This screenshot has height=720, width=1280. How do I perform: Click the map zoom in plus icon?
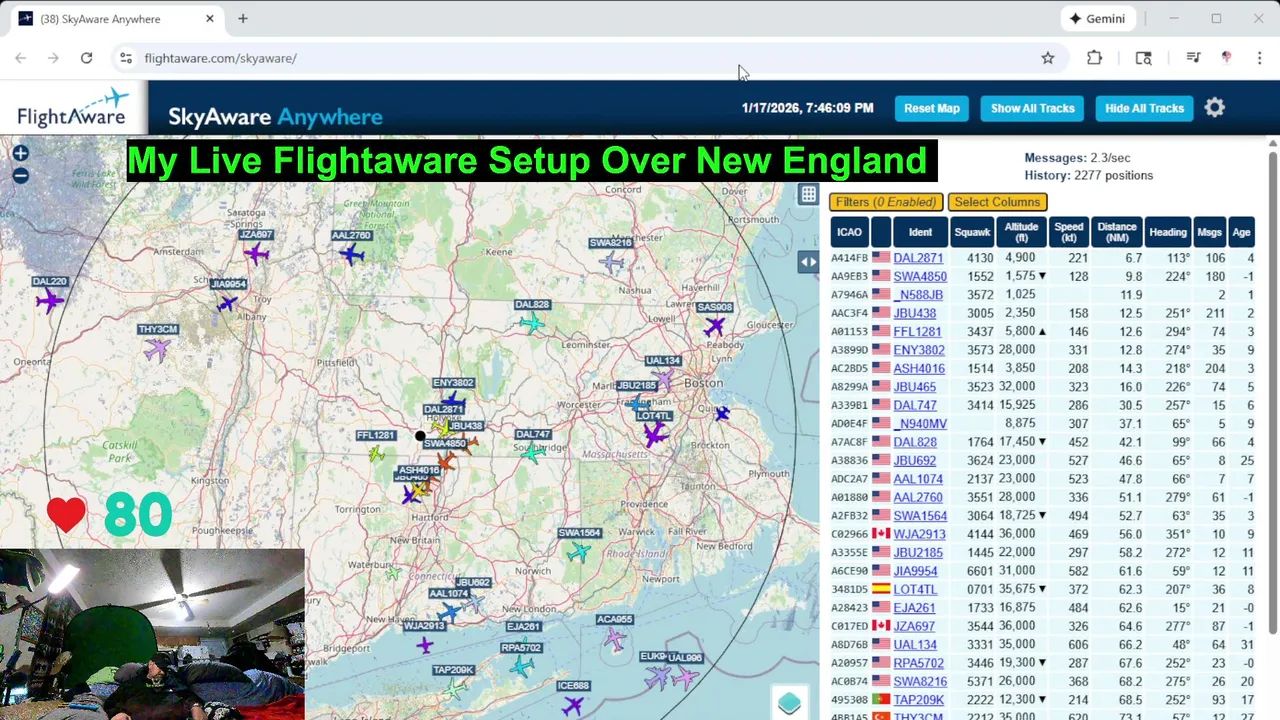(x=20, y=153)
